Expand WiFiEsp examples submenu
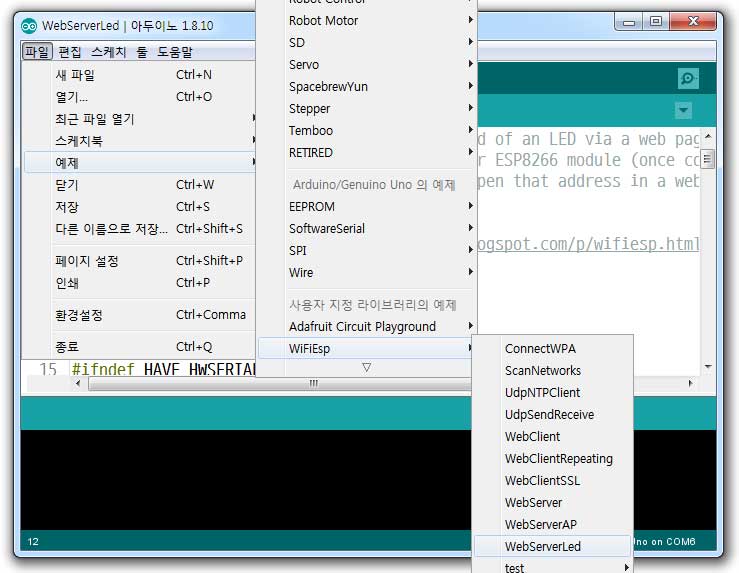The width and height of the screenshot is (739, 573). pos(366,349)
